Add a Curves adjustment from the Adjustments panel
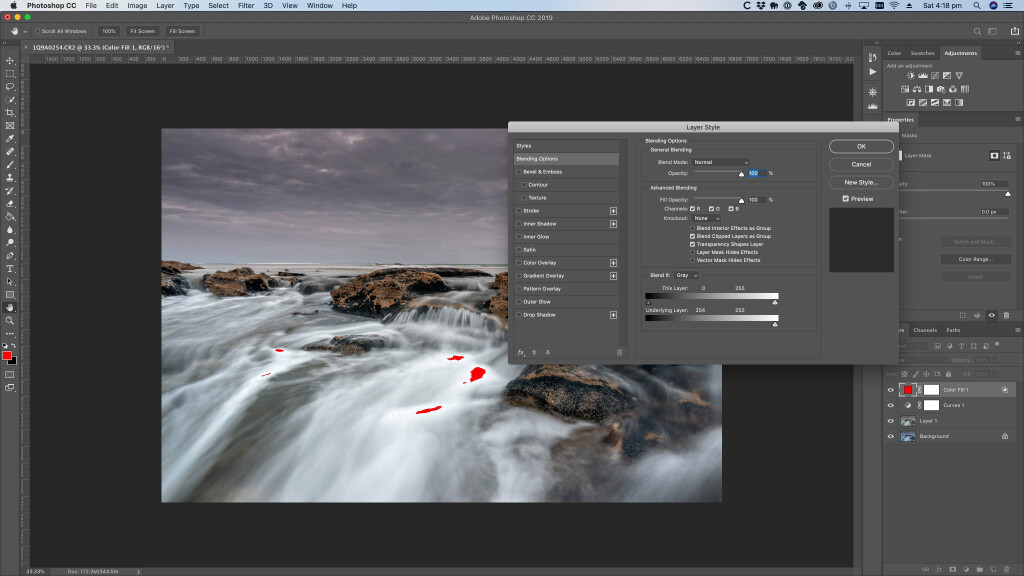1024x576 pixels. (x=934, y=75)
